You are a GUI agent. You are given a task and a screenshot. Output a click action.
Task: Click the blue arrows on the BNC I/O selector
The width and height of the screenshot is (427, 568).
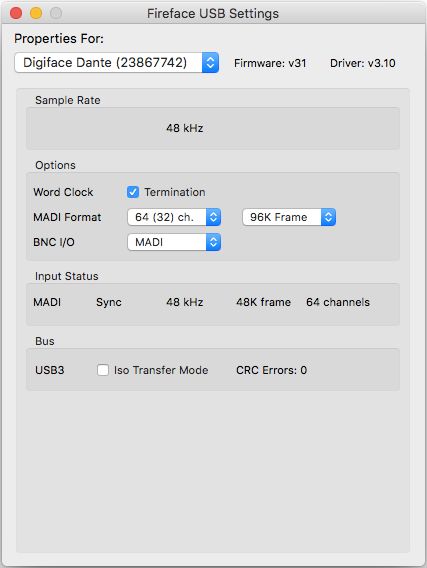(x=213, y=242)
